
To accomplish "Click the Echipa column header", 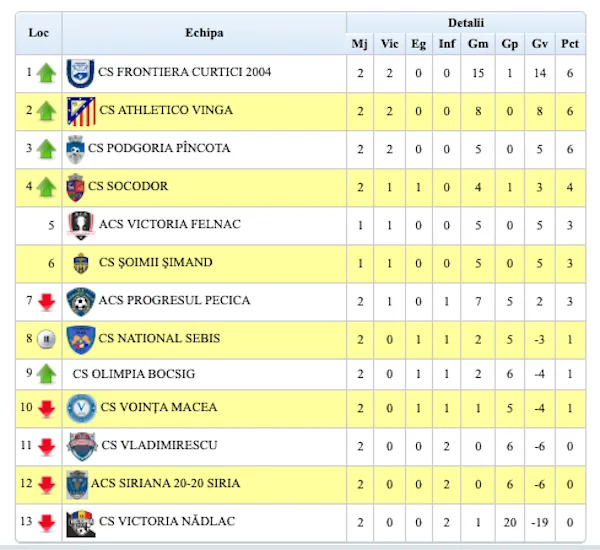I will point(204,33).
